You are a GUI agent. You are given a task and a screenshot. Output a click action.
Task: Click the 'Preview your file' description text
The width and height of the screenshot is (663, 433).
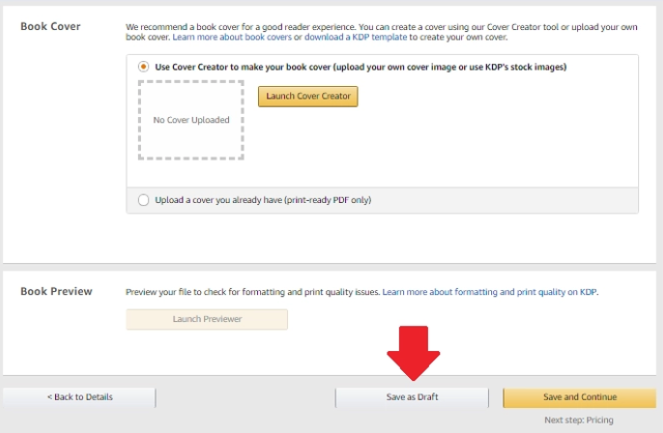pyautogui.click(x=252, y=292)
